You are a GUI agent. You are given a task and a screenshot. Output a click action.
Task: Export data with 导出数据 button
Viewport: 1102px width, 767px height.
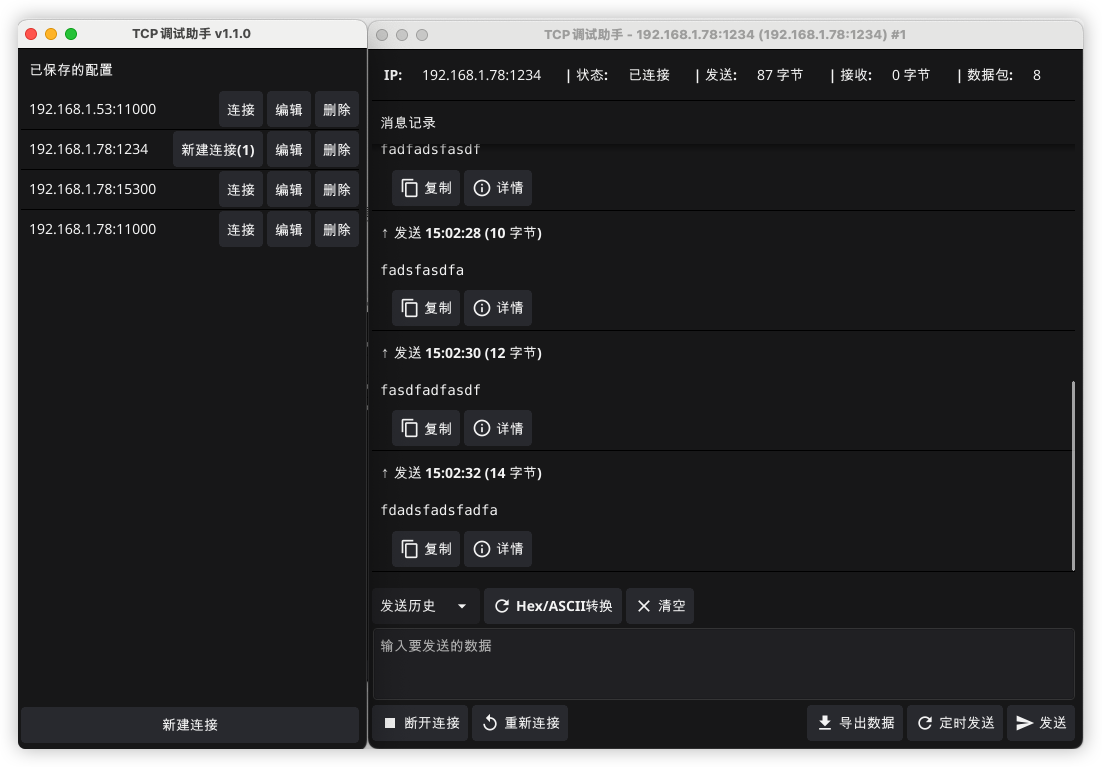(x=855, y=723)
